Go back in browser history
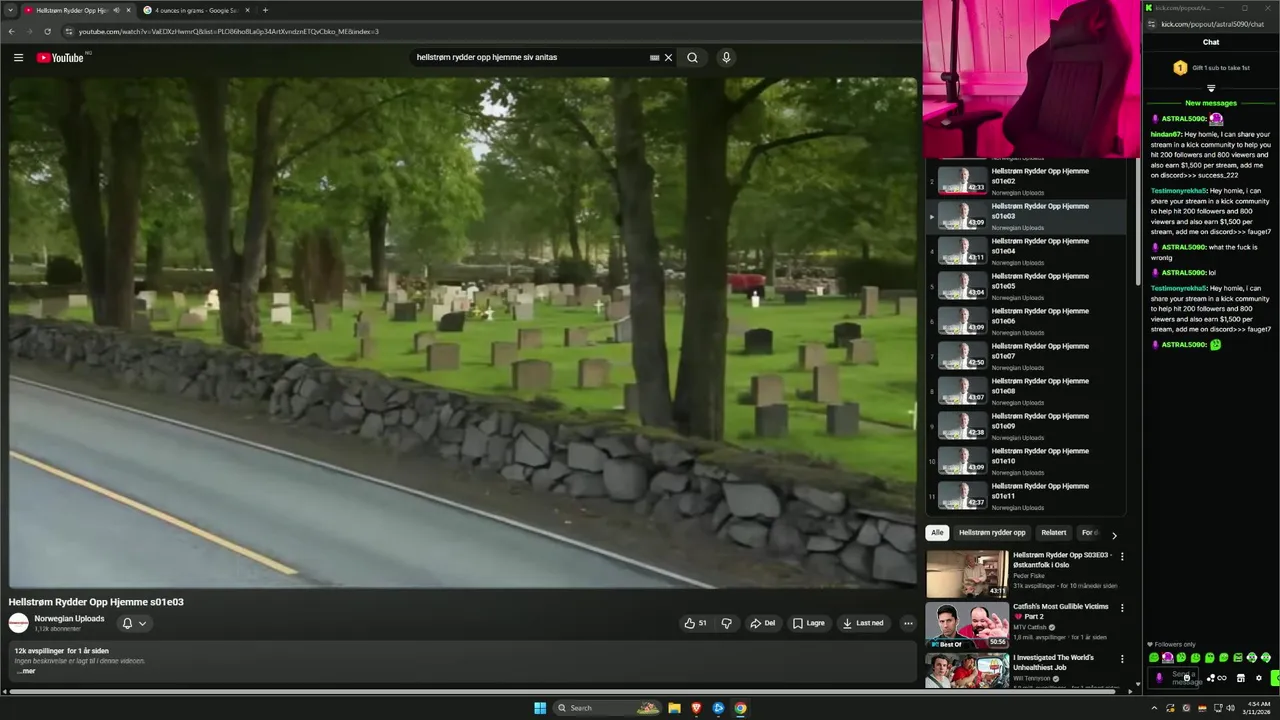 (x=11, y=31)
